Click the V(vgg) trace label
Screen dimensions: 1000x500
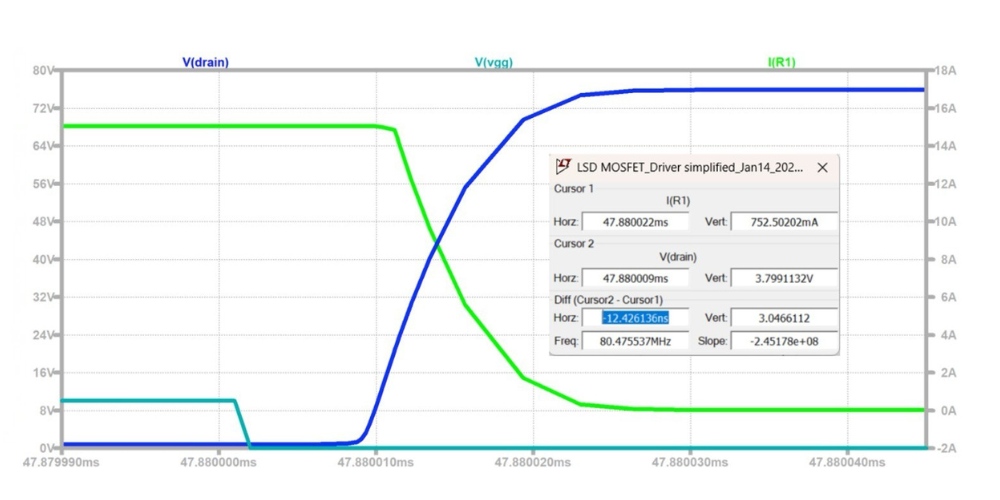click(494, 62)
